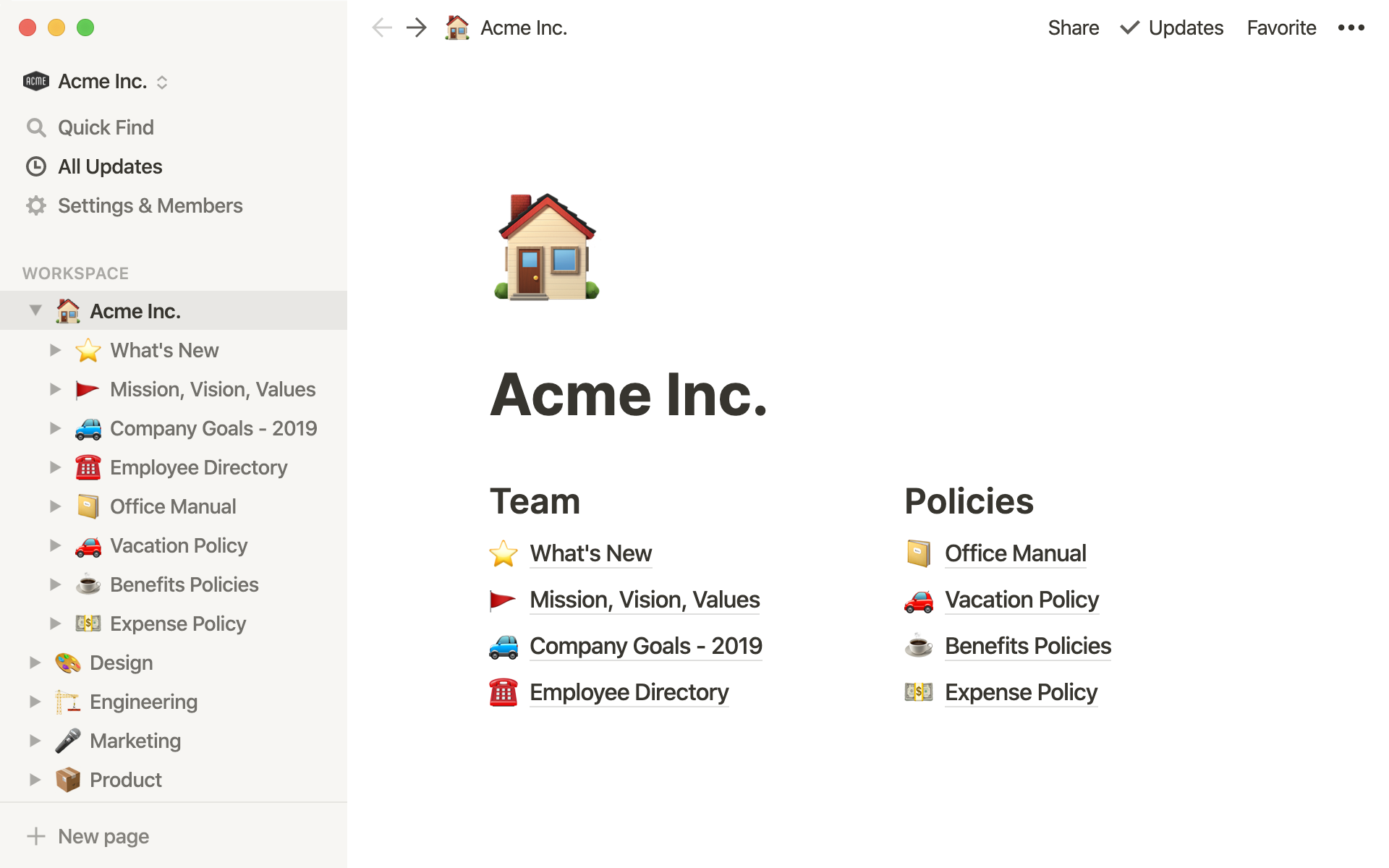1389x868 pixels.
Task: Expand the Design section in sidebar
Action: click(x=34, y=662)
